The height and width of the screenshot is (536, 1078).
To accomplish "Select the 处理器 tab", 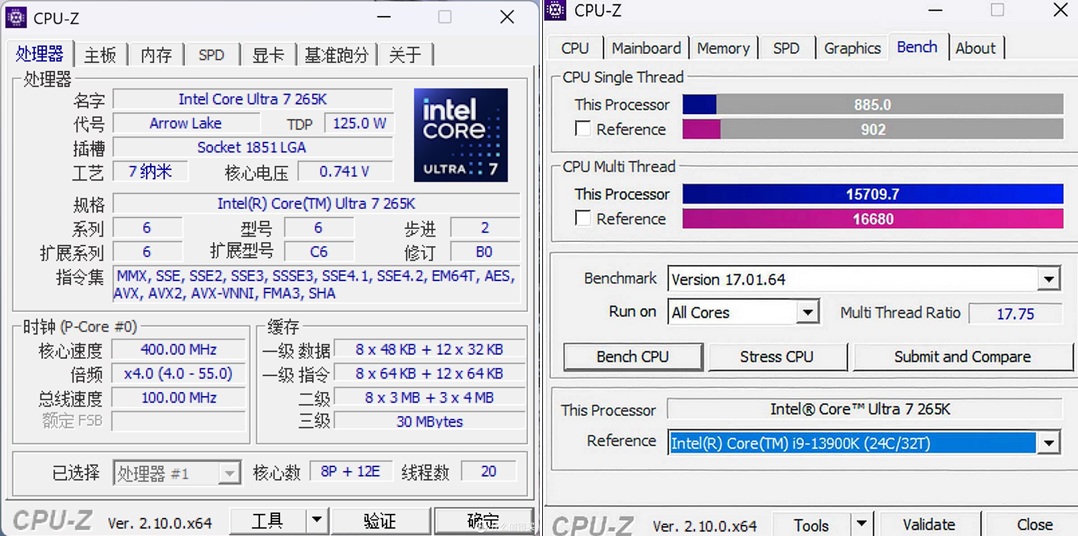I will point(40,54).
